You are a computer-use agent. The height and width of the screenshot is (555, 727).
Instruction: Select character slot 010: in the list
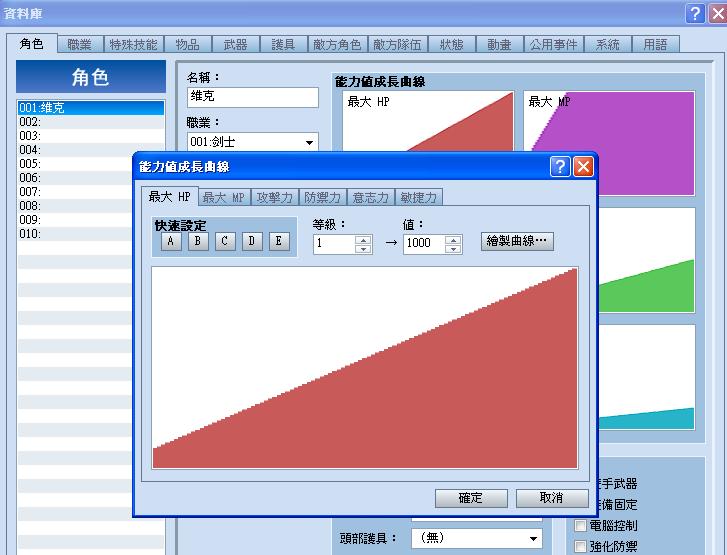click(76, 233)
